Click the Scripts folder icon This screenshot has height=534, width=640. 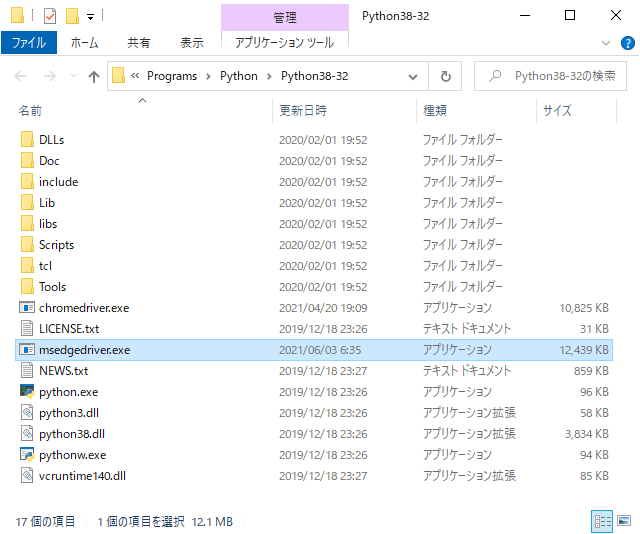click(27, 245)
